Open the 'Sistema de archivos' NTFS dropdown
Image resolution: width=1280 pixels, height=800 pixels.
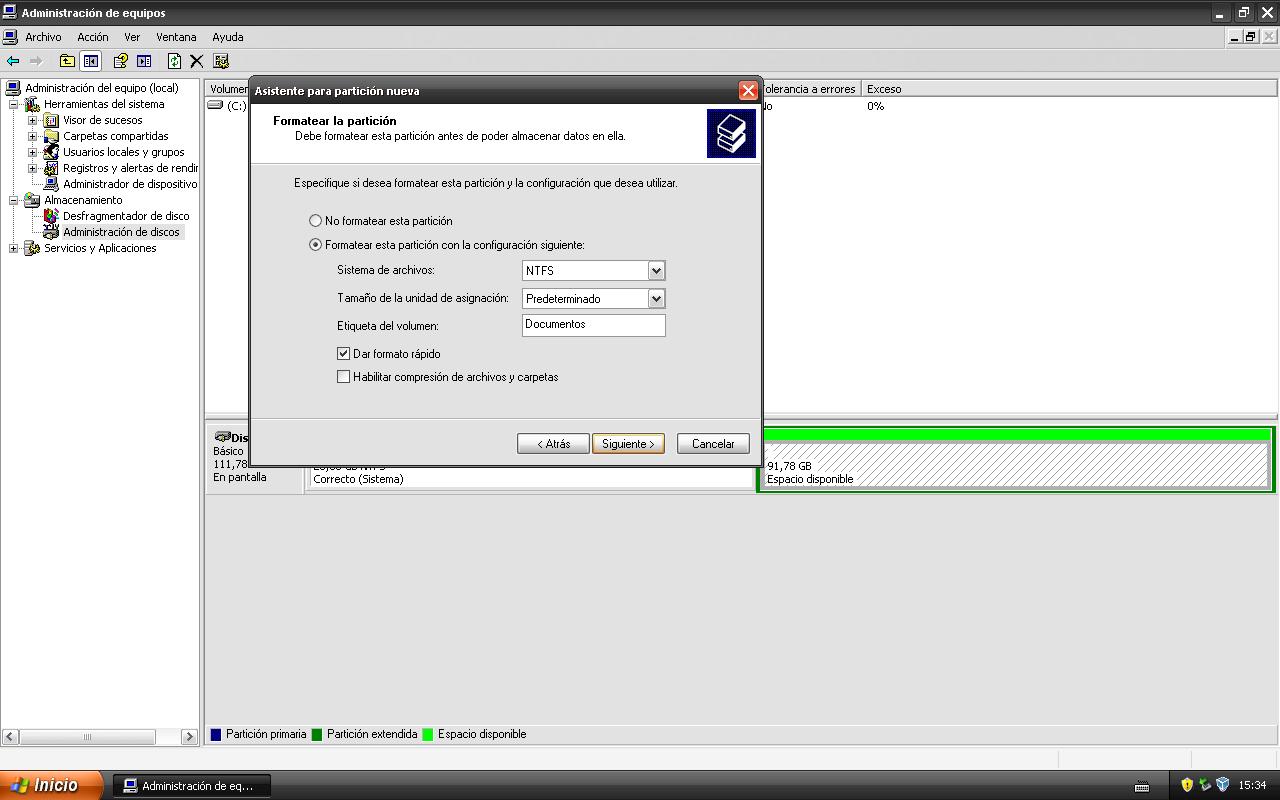pyautogui.click(x=656, y=271)
